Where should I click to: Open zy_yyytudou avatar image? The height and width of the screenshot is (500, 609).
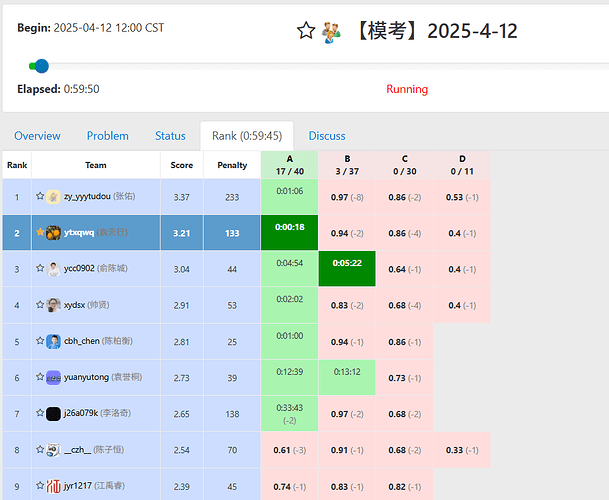click(x=53, y=197)
